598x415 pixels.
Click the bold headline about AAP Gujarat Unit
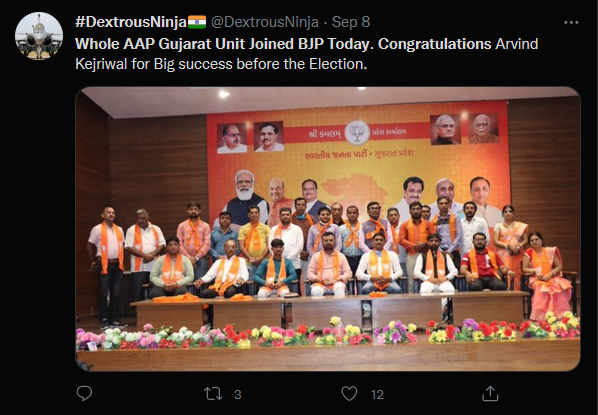click(283, 44)
